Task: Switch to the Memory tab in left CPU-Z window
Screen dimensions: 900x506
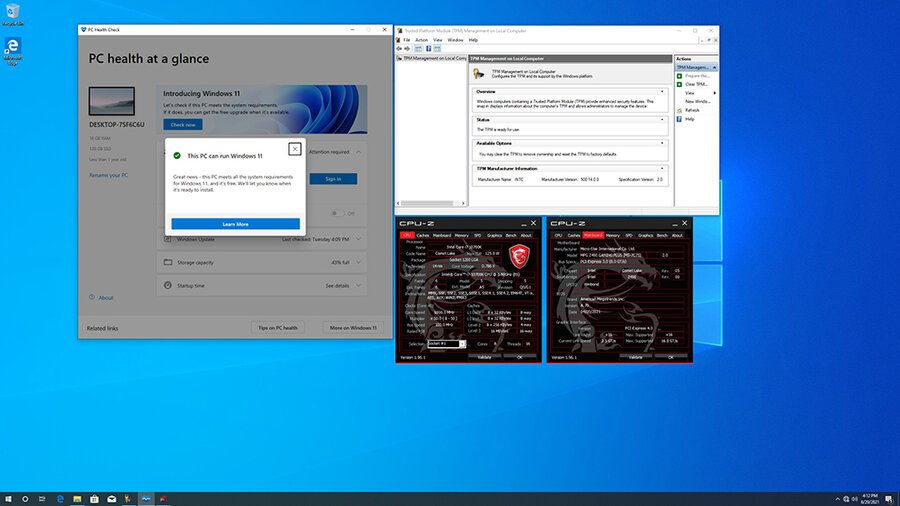Action: (462, 235)
